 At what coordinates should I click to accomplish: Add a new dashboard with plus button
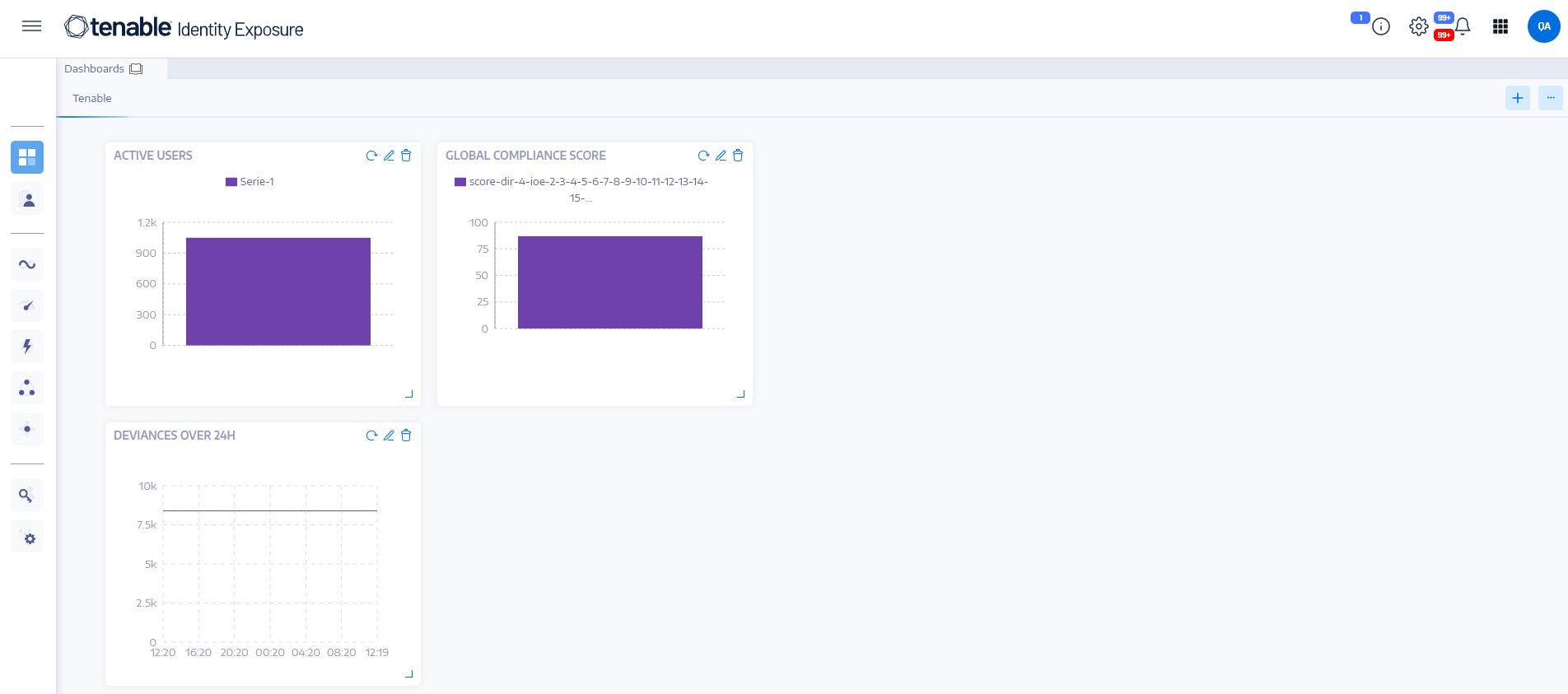pyautogui.click(x=1518, y=98)
